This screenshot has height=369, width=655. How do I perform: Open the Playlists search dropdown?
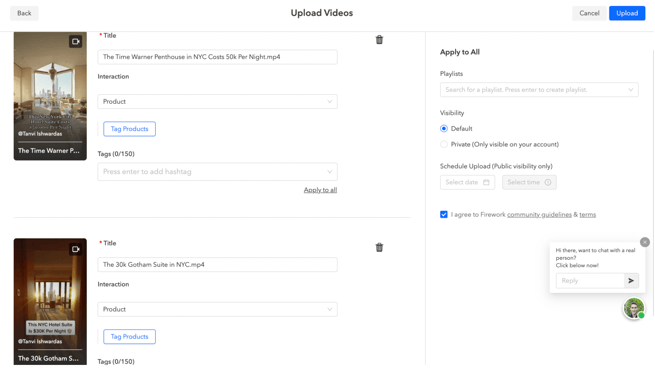[539, 89]
